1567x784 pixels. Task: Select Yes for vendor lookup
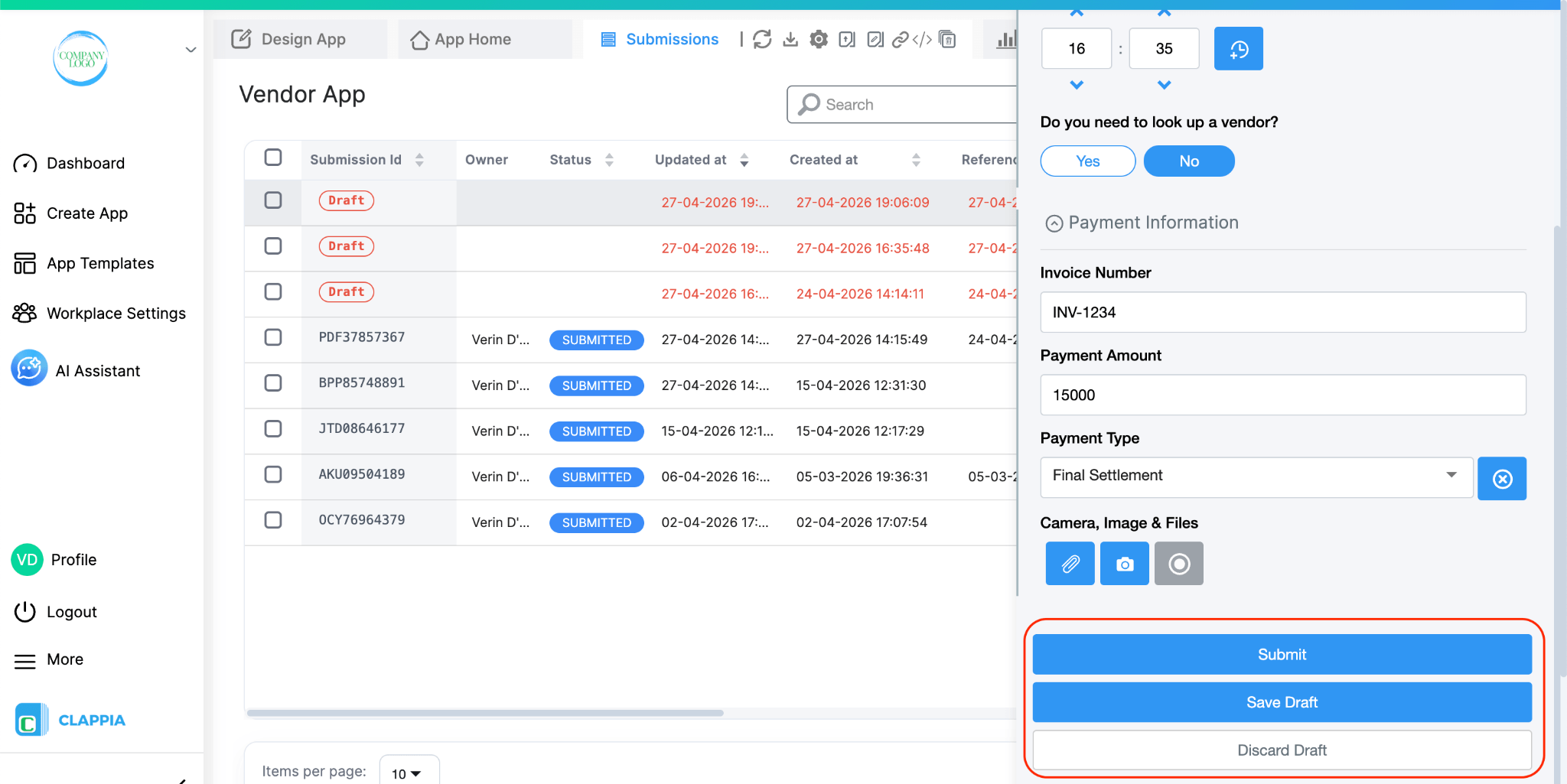[1087, 161]
